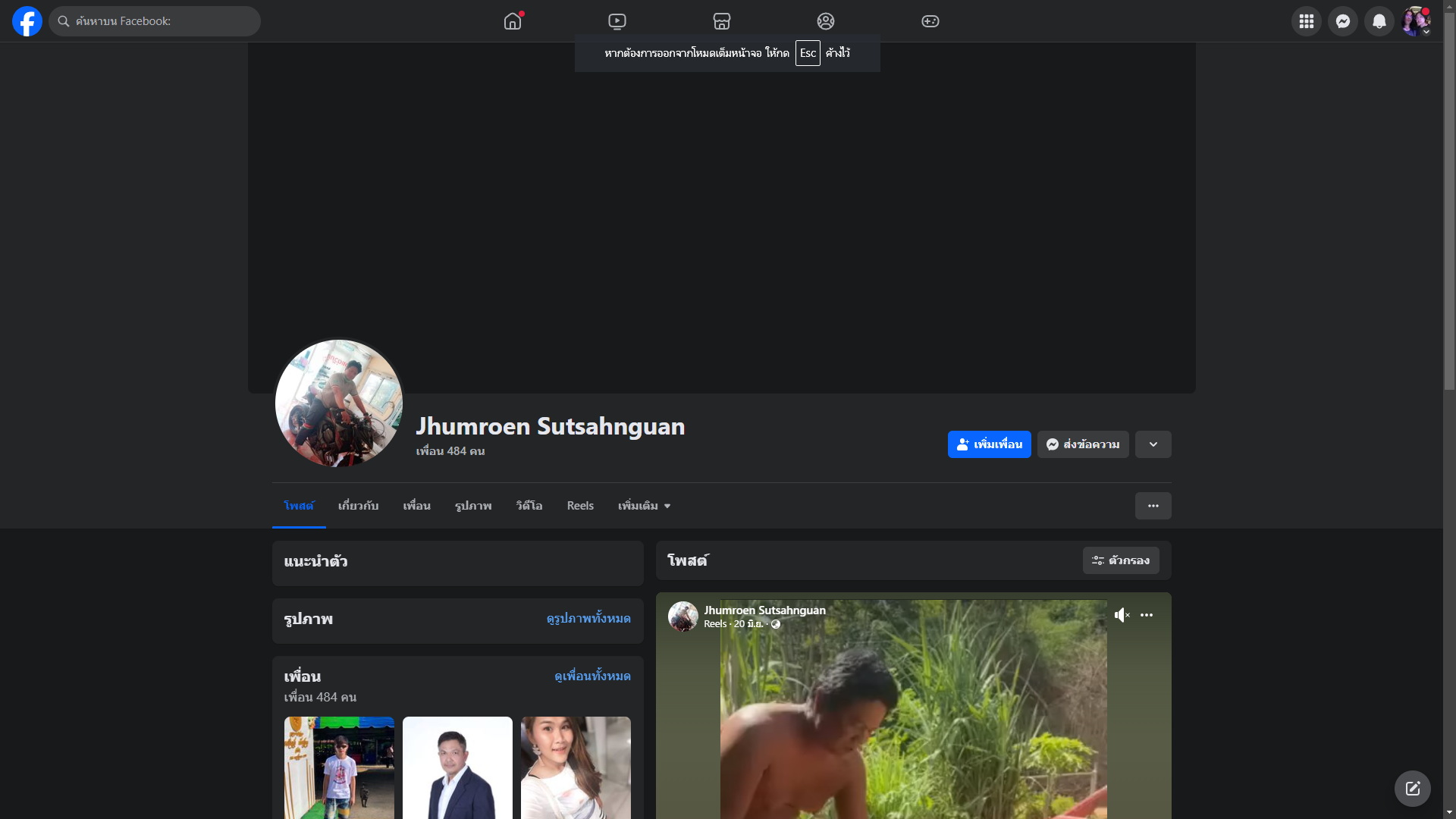Open the Groups icon in the top bar
1456x819 pixels.
[x=826, y=21]
